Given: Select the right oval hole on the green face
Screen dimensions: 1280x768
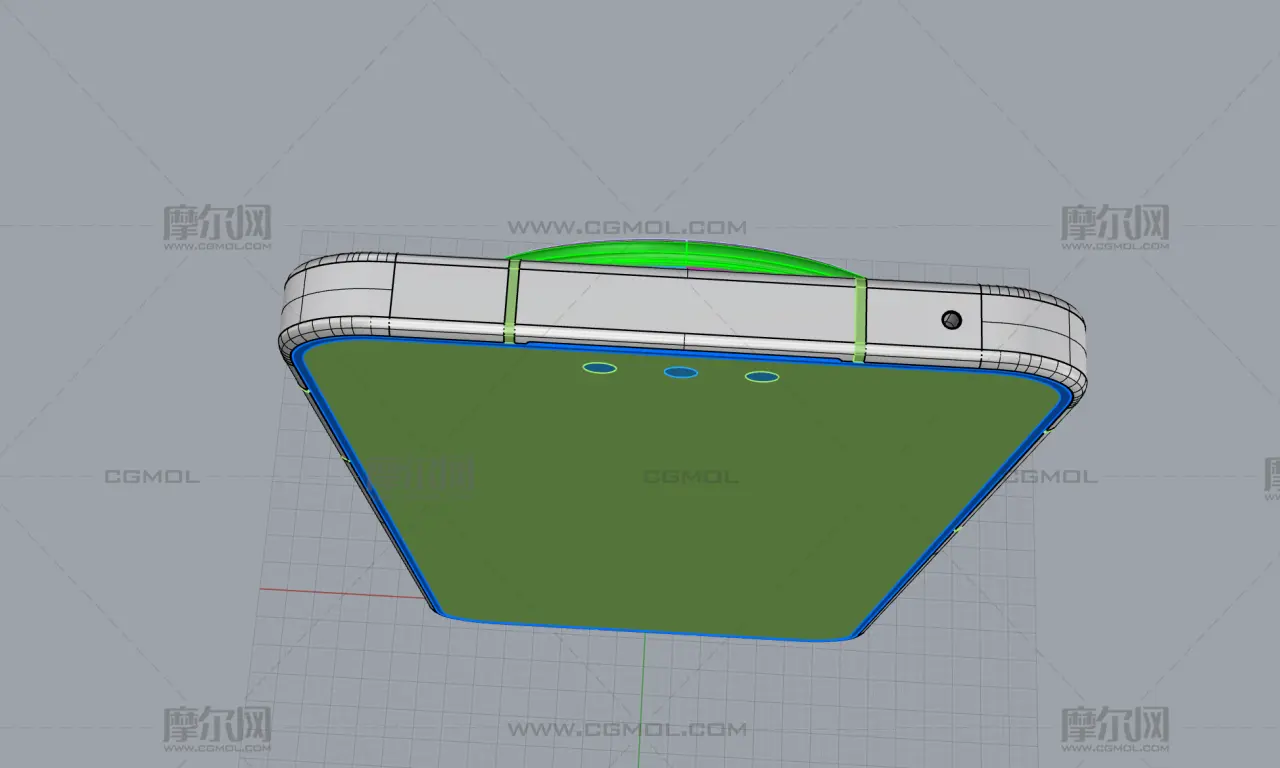Looking at the screenshot, I should (x=762, y=377).
